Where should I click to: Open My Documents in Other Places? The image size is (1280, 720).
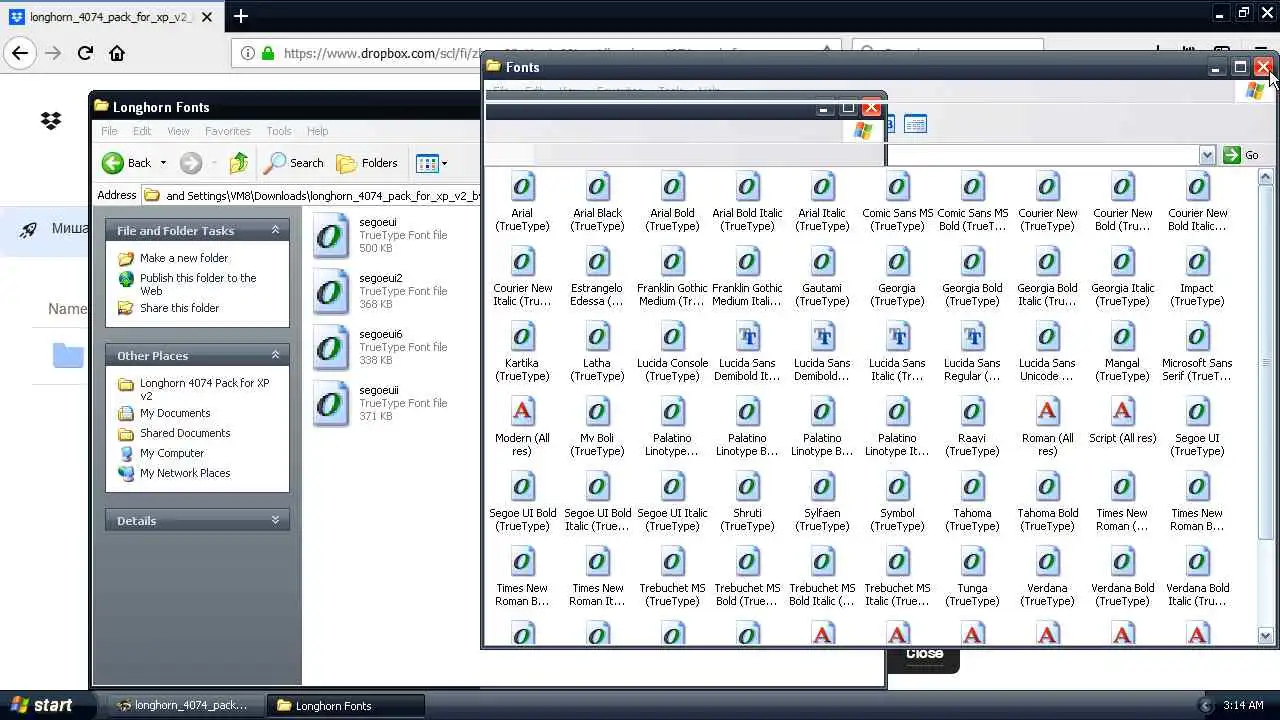coord(175,413)
